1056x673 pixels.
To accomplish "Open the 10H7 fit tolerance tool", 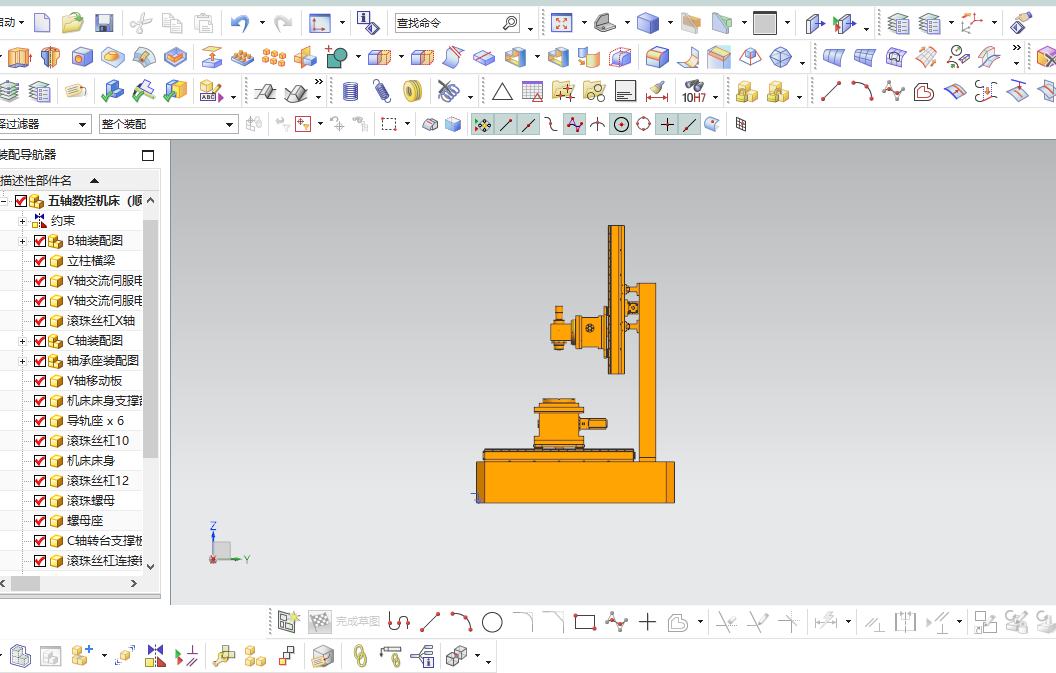I will pos(694,92).
